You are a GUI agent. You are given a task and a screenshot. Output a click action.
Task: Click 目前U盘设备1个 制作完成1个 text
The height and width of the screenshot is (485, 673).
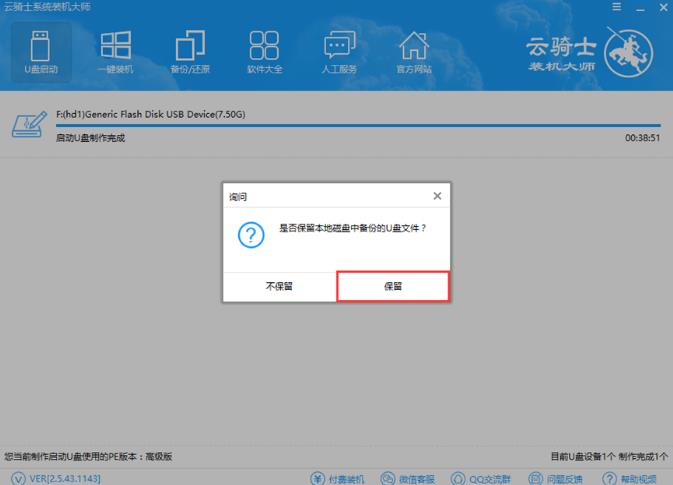[x=609, y=456]
